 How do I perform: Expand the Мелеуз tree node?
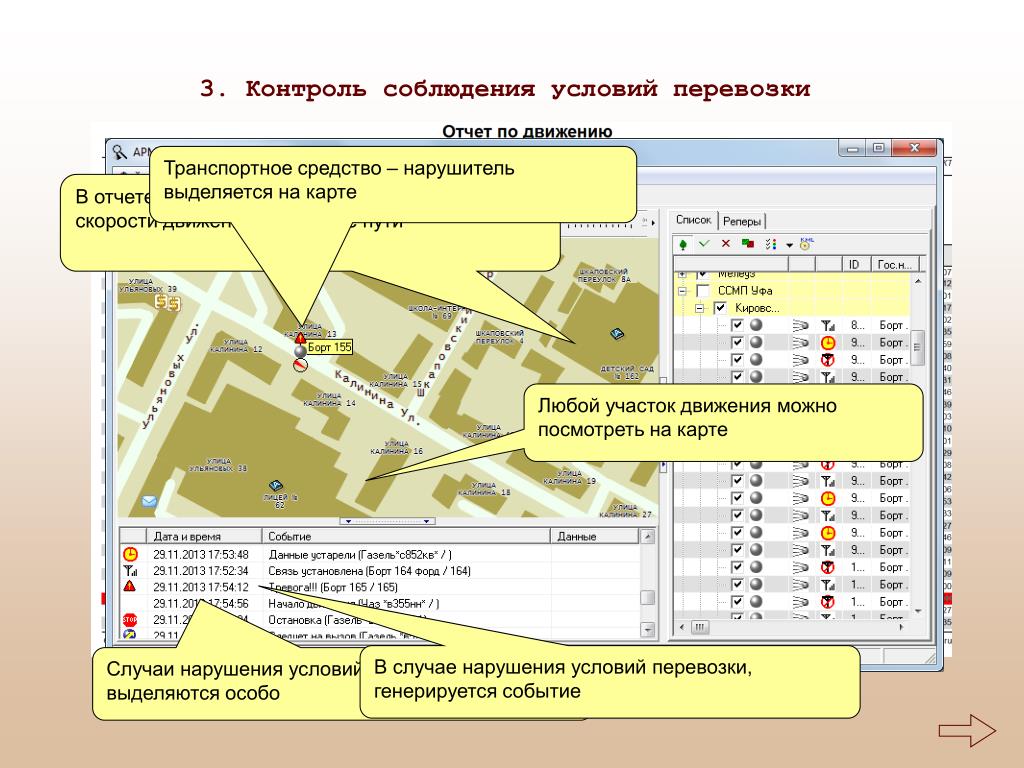682,274
